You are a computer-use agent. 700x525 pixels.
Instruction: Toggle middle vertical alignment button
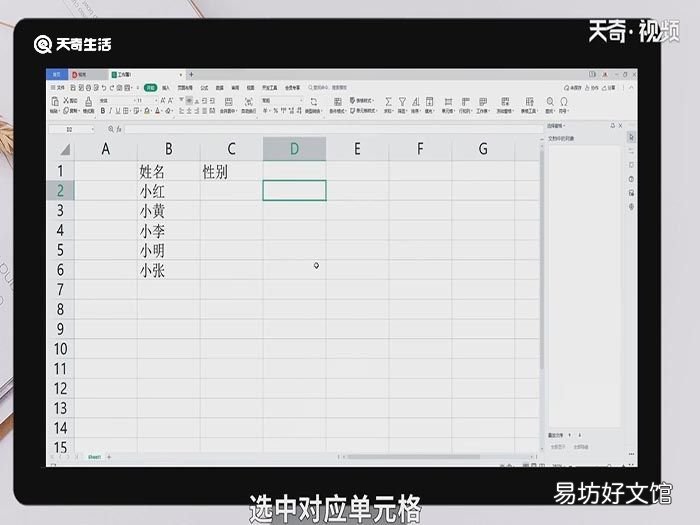tap(189, 100)
